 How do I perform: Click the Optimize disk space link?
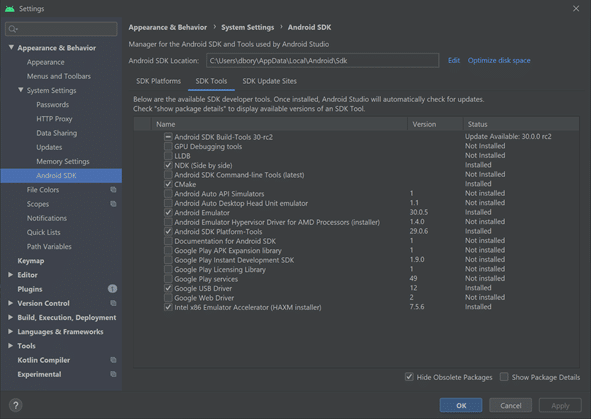click(x=499, y=60)
